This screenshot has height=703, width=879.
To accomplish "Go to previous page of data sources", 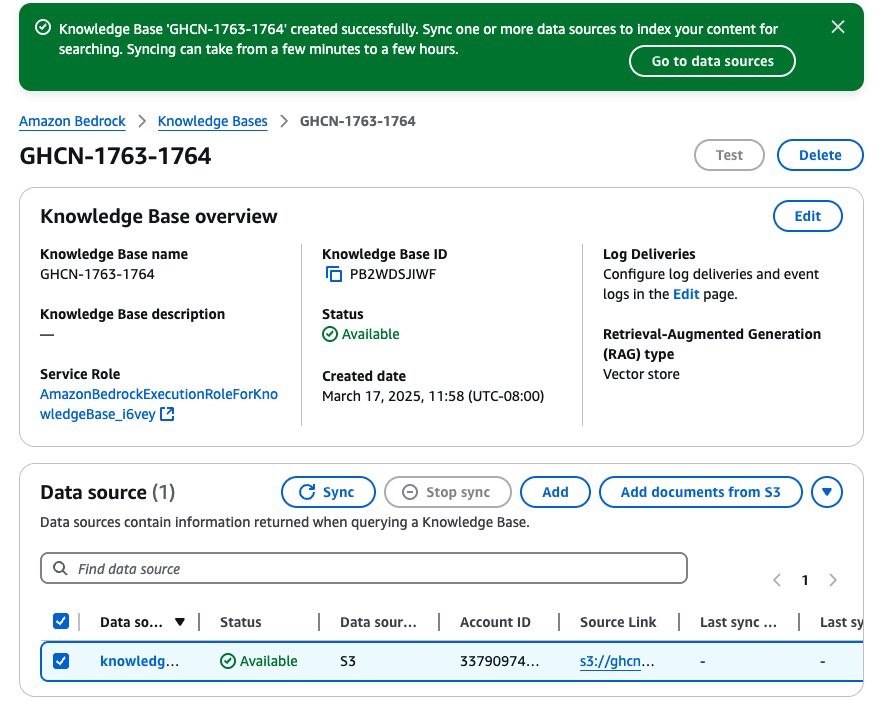I will [777, 580].
